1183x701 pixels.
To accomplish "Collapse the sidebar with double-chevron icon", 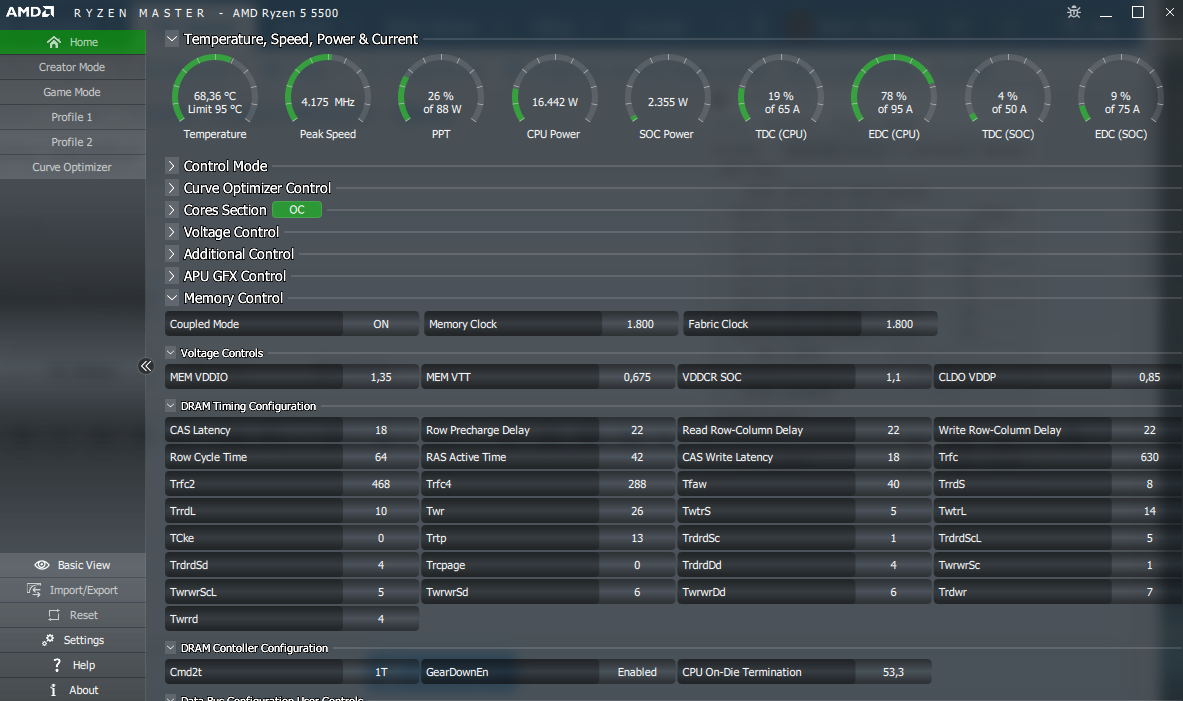I will pyautogui.click(x=146, y=366).
